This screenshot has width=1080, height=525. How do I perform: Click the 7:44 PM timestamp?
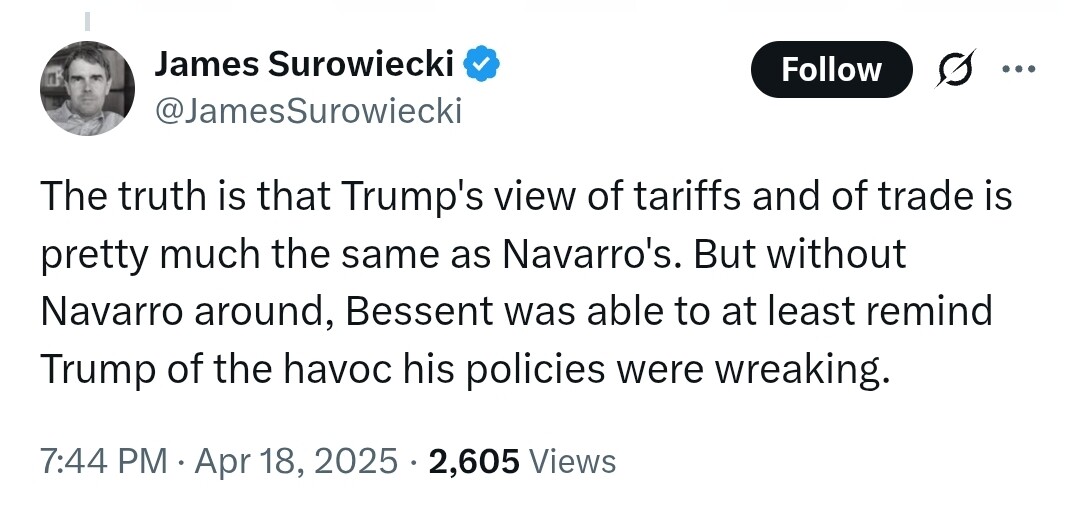pos(103,461)
